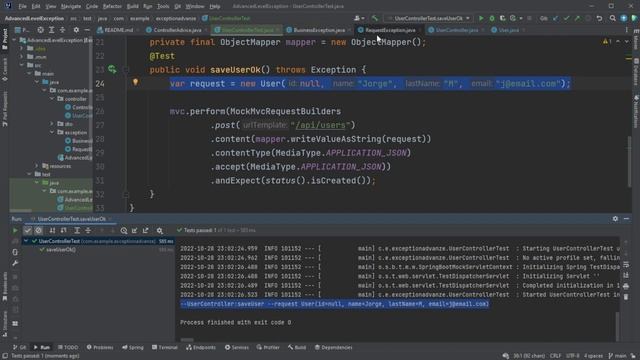Toggle the Notifications side tab on right
Image resolution: width=640 pixels, height=360 pixels.
coord(636,111)
